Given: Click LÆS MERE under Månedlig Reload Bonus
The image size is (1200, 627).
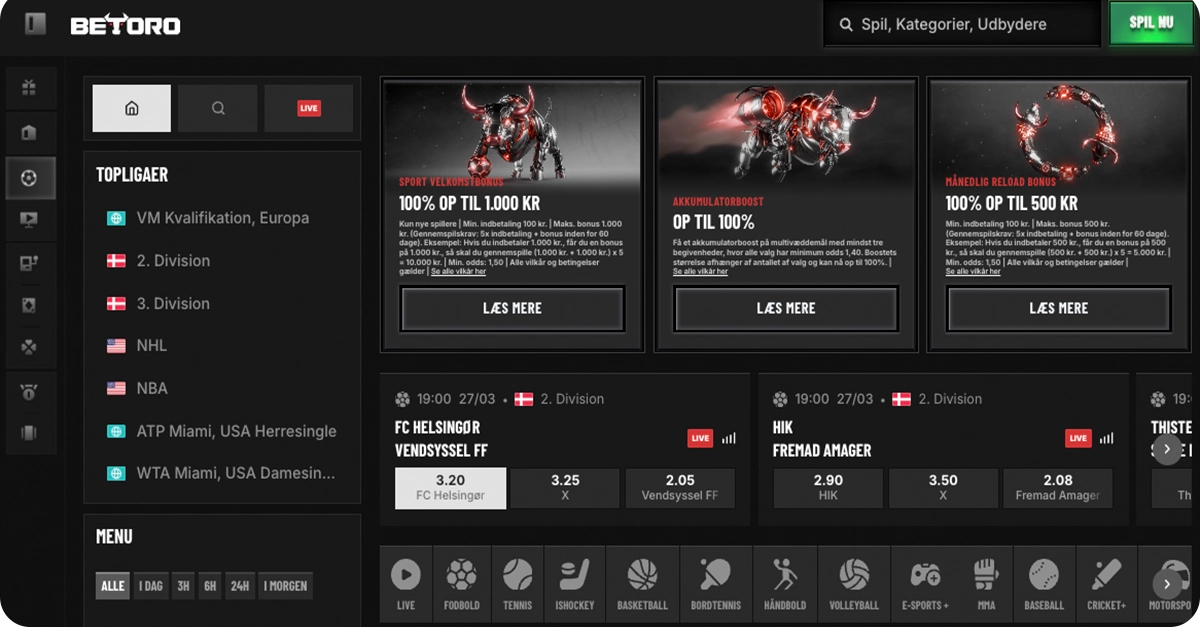Looking at the screenshot, I should coord(1059,308).
